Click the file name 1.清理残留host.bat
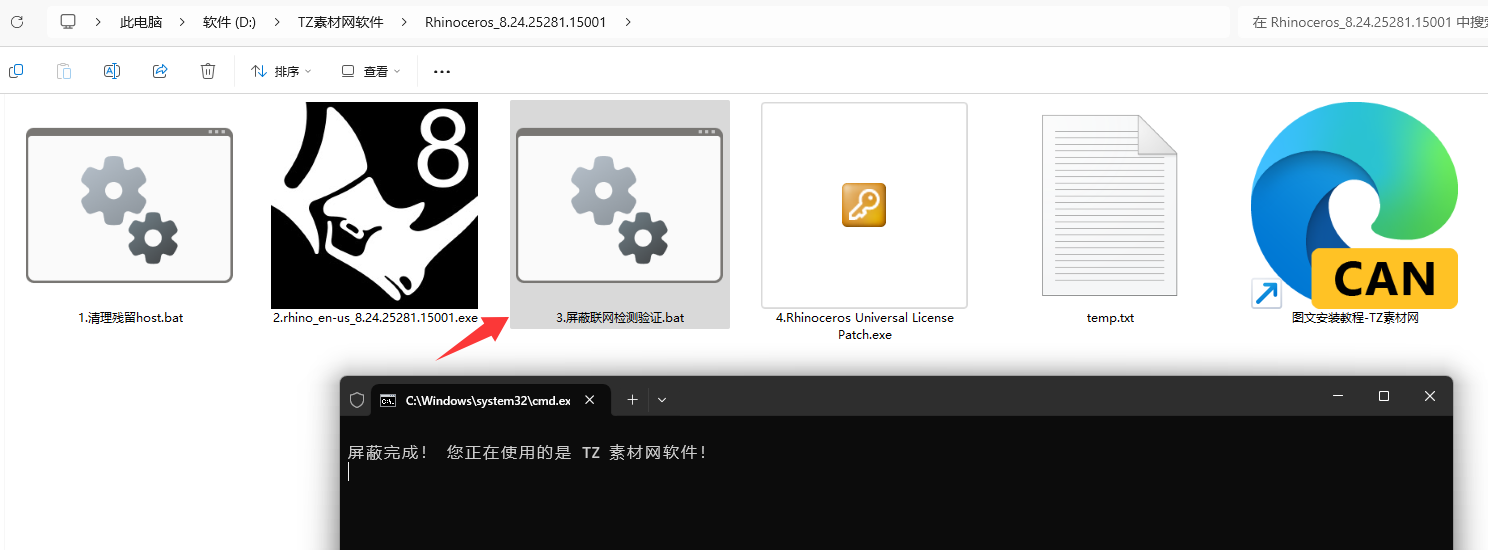1488x550 pixels. pos(131,318)
